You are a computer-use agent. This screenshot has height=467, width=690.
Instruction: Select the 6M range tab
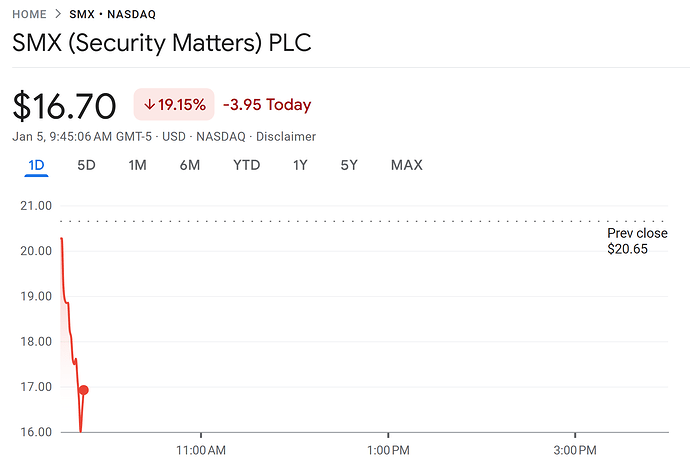[x=190, y=165]
